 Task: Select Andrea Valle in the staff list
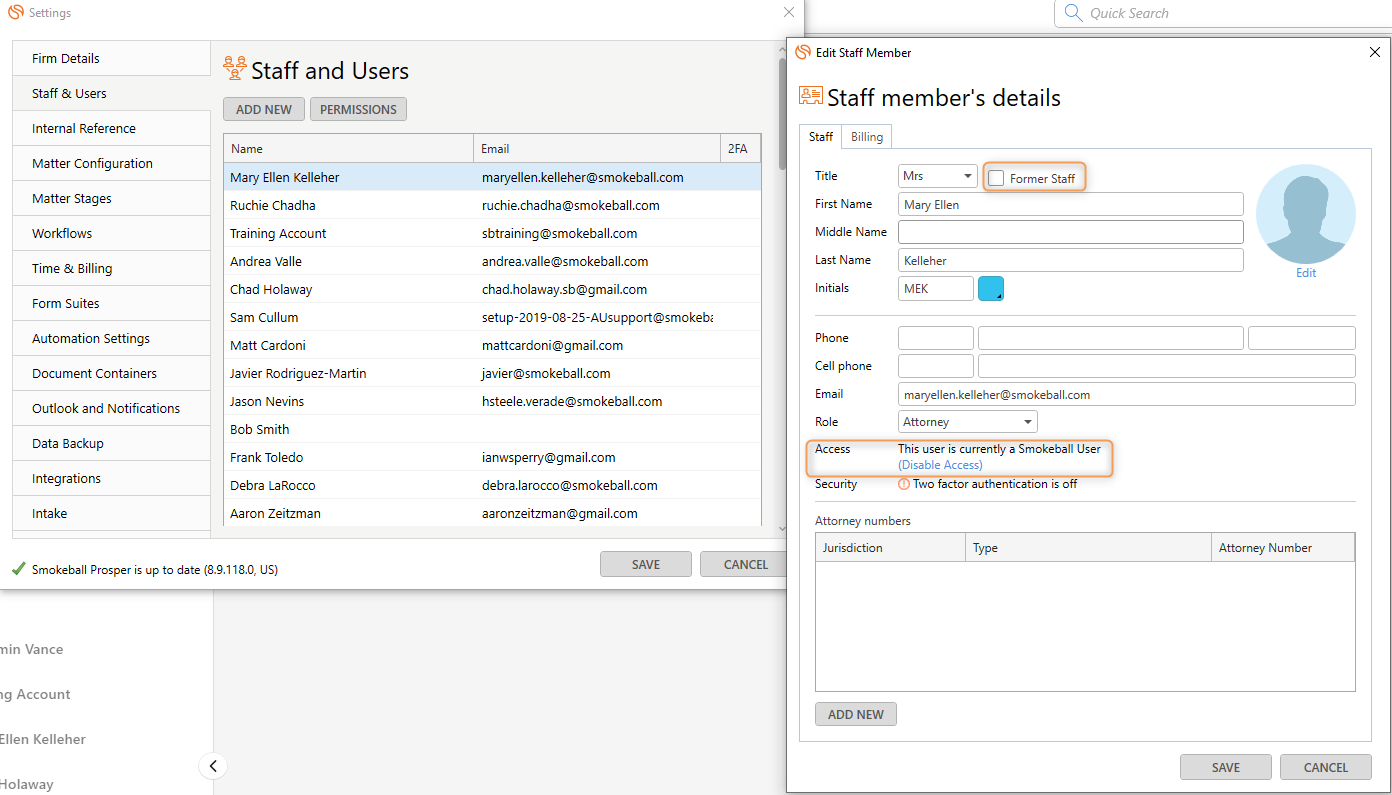492,261
